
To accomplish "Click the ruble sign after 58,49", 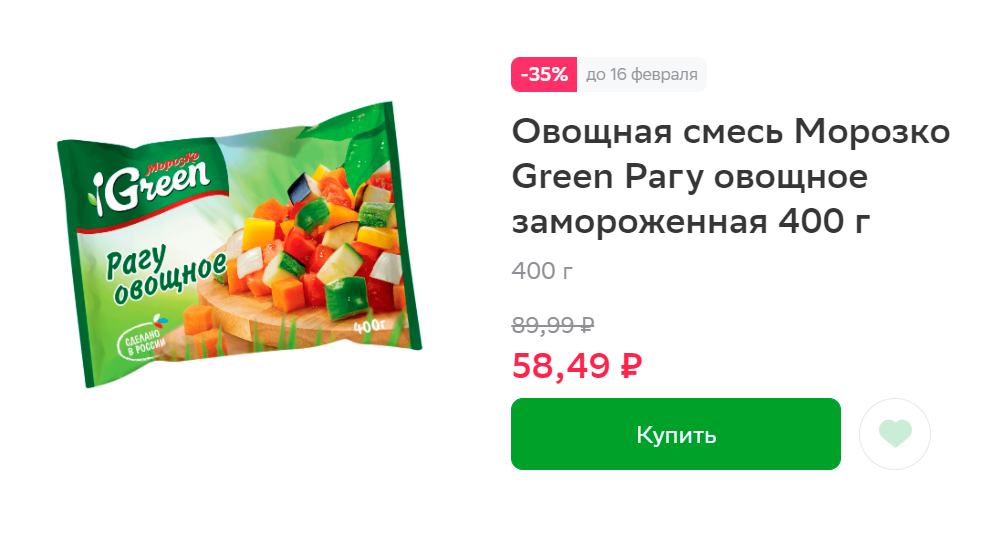I will (x=631, y=366).
